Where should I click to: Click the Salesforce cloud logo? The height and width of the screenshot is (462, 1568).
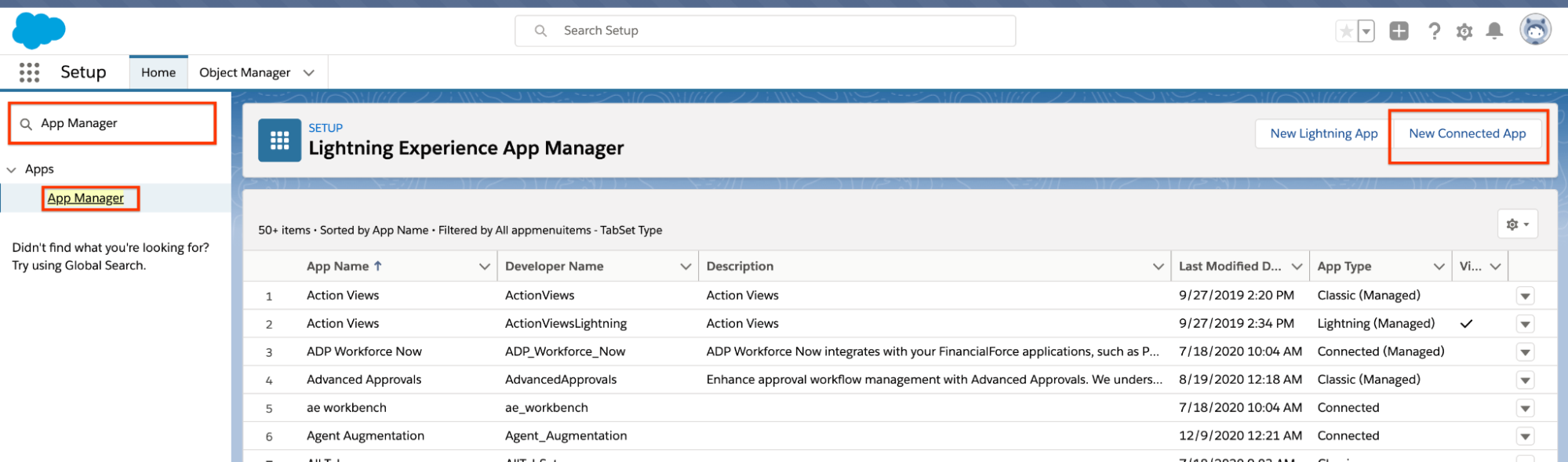coord(38,31)
